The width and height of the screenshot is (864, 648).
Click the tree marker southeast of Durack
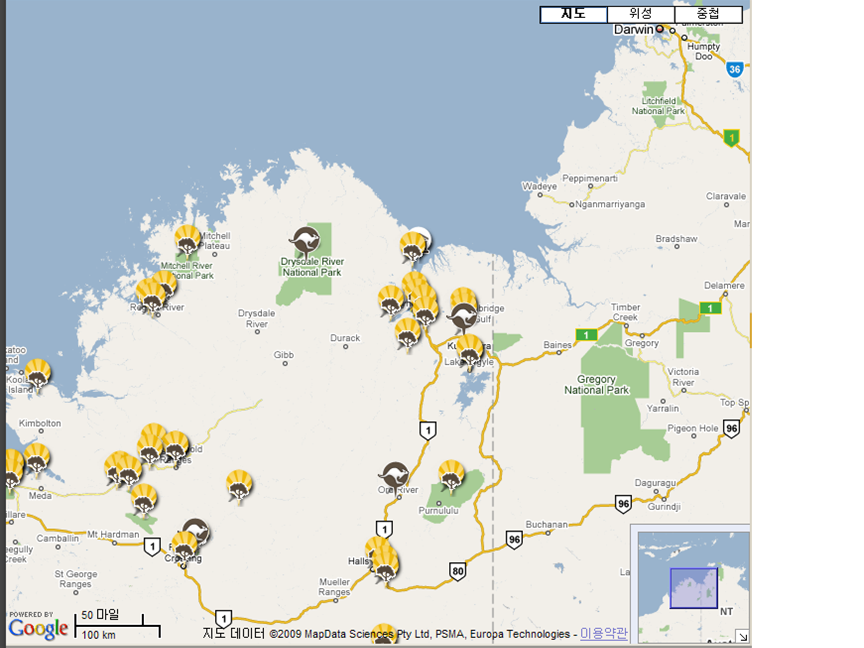tap(408, 334)
